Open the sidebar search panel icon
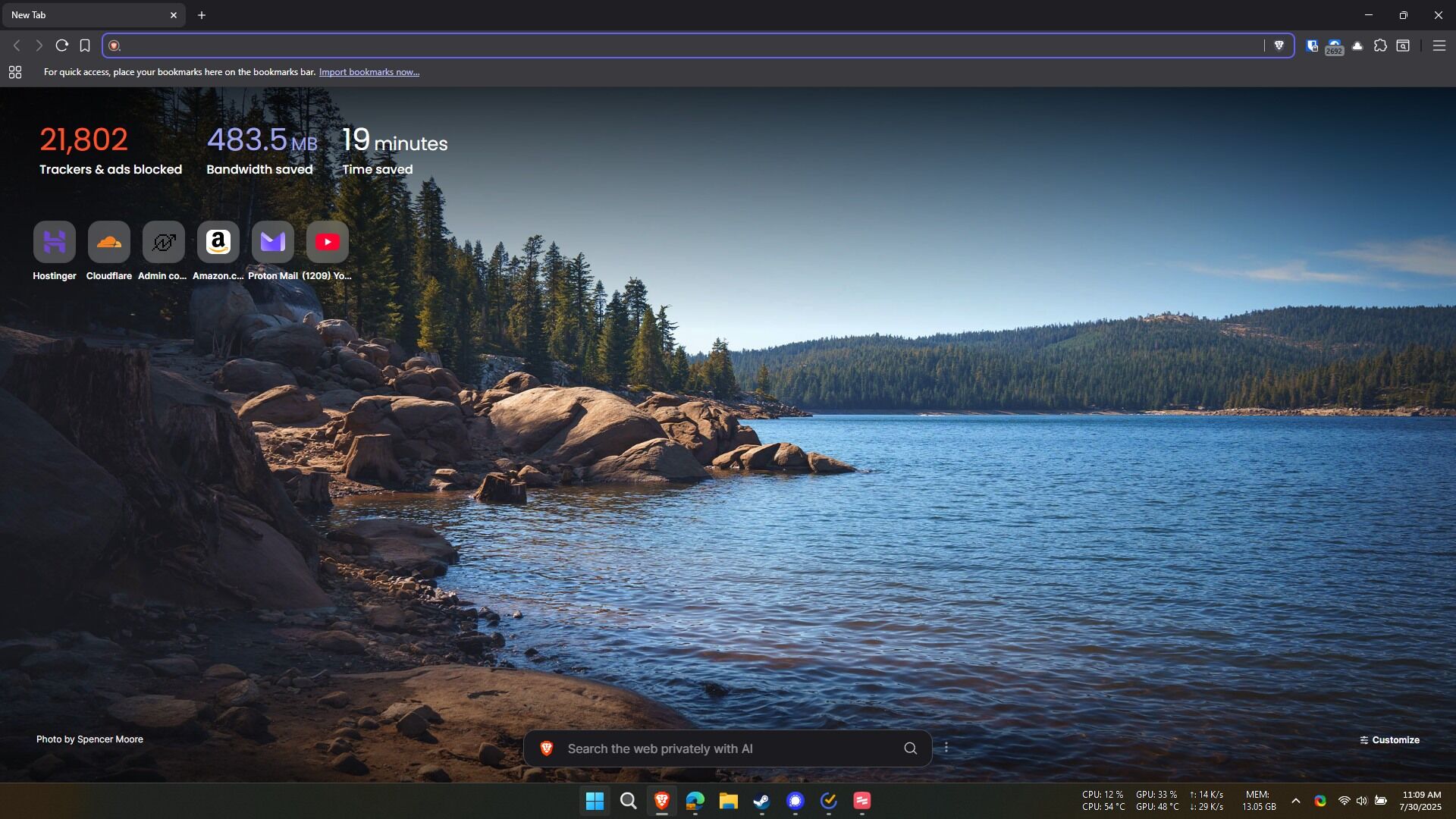The height and width of the screenshot is (819, 1456). pyautogui.click(x=1403, y=45)
